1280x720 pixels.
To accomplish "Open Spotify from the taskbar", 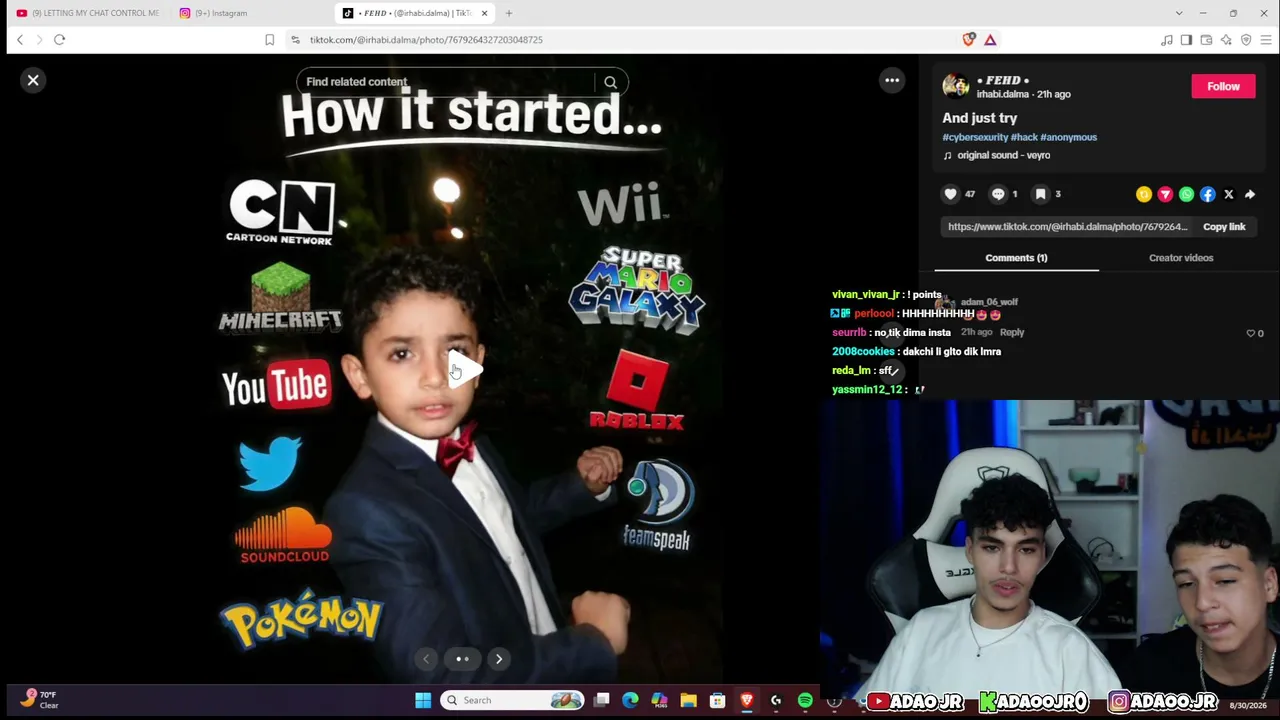I will point(805,700).
